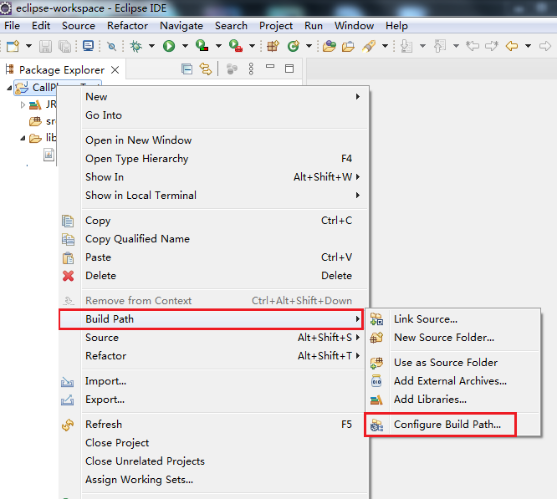Minimize the Package Explorer view
Viewport: 557px width, 500px height.
click(x=270, y=66)
